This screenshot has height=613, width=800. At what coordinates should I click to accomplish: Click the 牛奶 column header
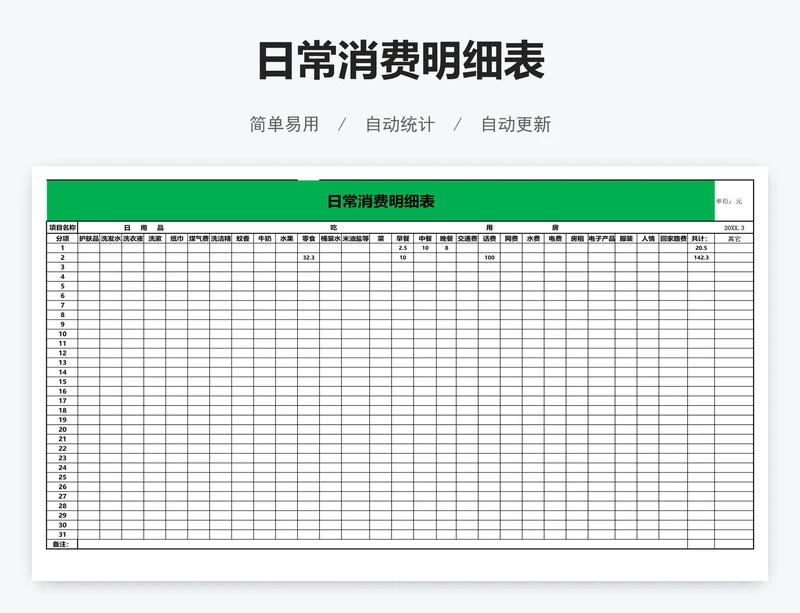point(264,238)
